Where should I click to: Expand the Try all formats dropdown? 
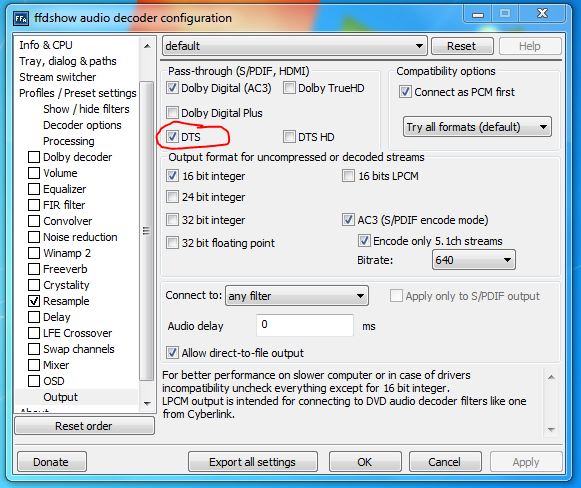[x=477, y=127]
